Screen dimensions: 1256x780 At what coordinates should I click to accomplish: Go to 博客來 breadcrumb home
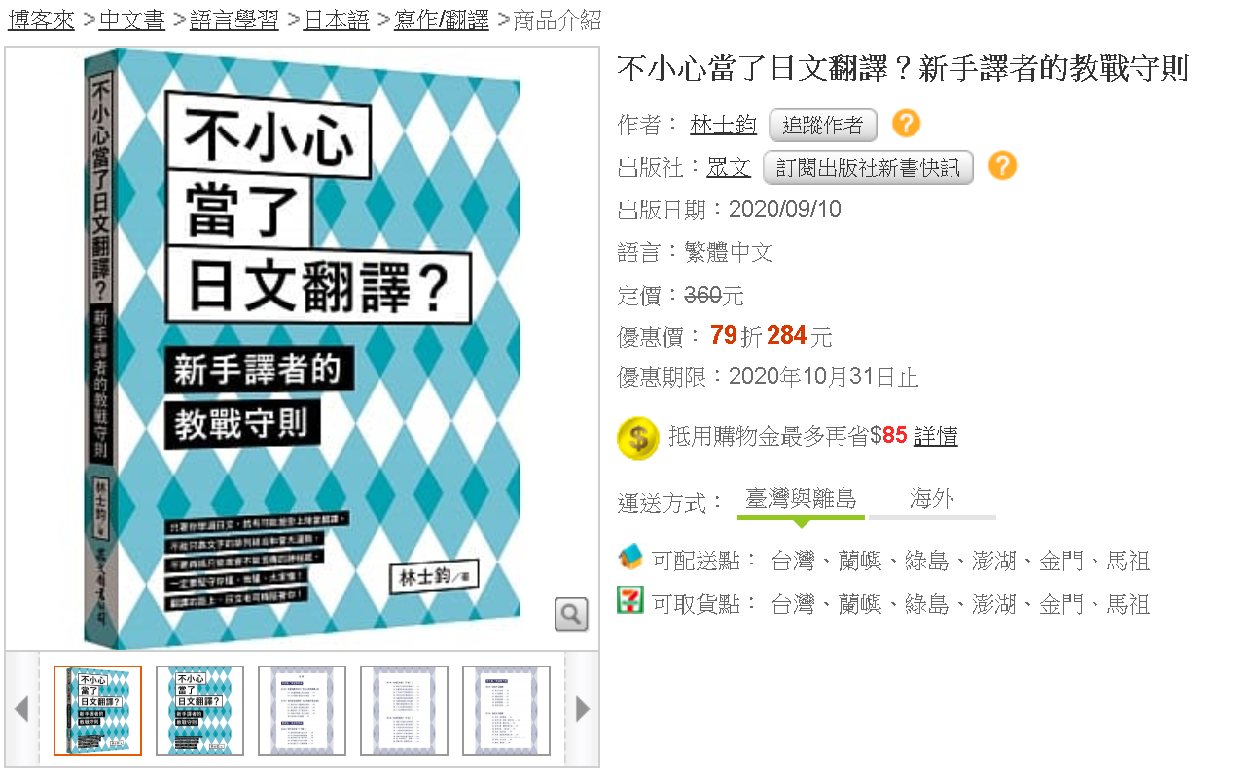(x=41, y=19)
